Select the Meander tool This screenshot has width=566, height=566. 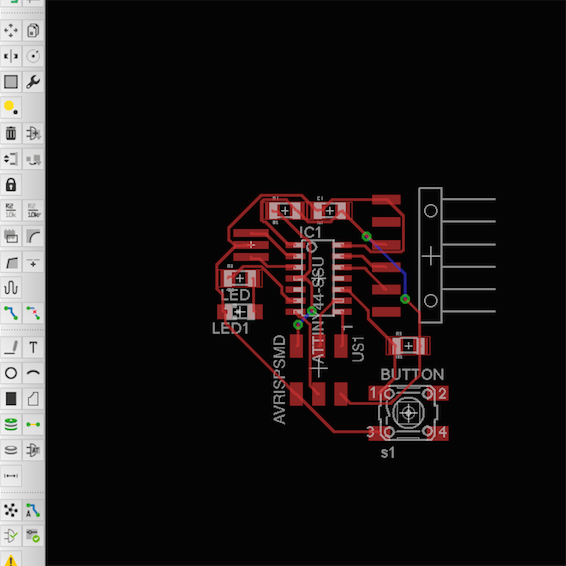(x=11, y=287)
